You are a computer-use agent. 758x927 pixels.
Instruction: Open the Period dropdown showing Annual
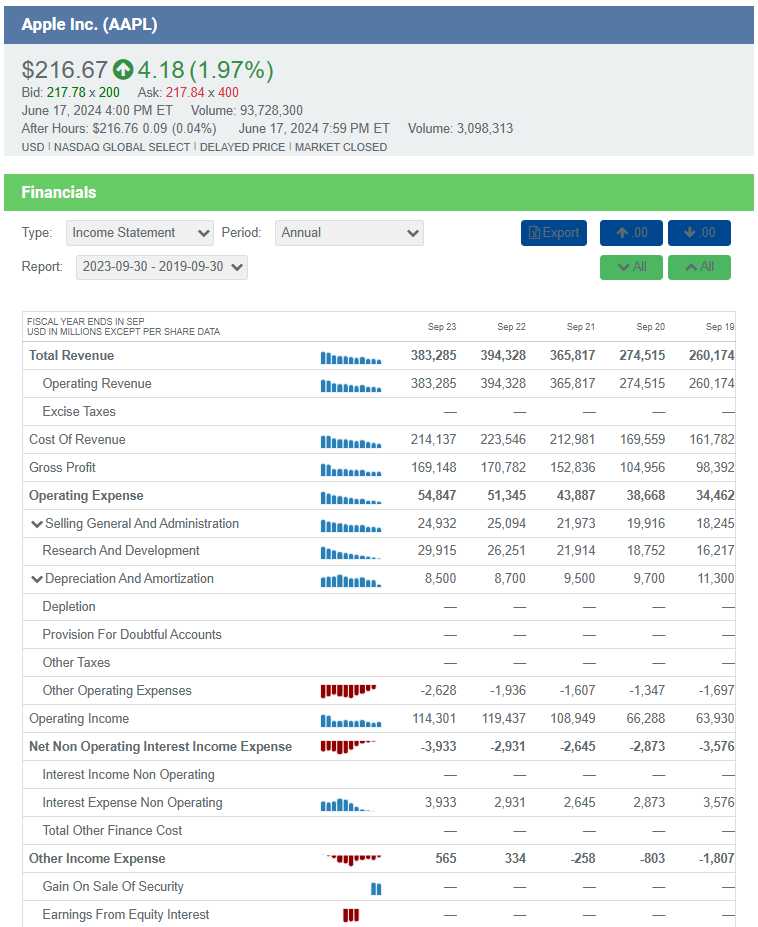pyautogui.click(x=349, y=233)
